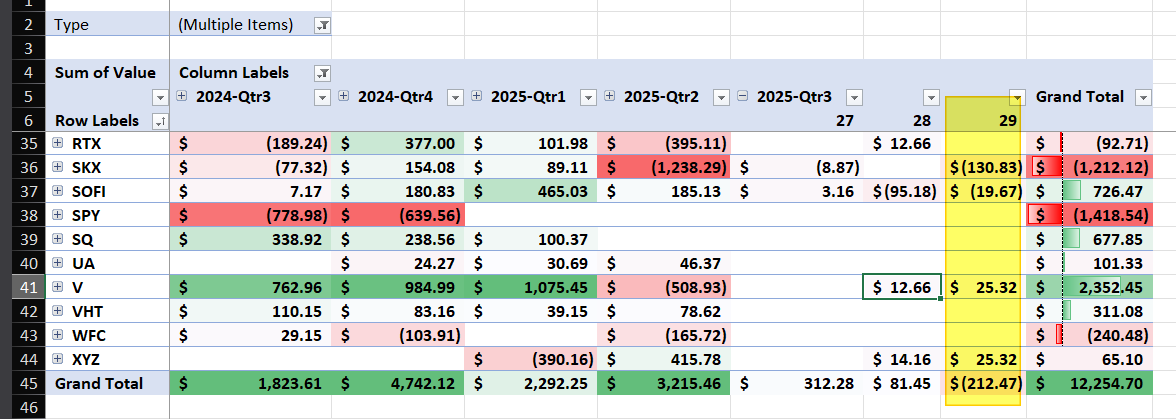1176x419 pixels.
Task: Open 2024-Qtr4 column filter dropdown
Action: click(x=455, y=97)
